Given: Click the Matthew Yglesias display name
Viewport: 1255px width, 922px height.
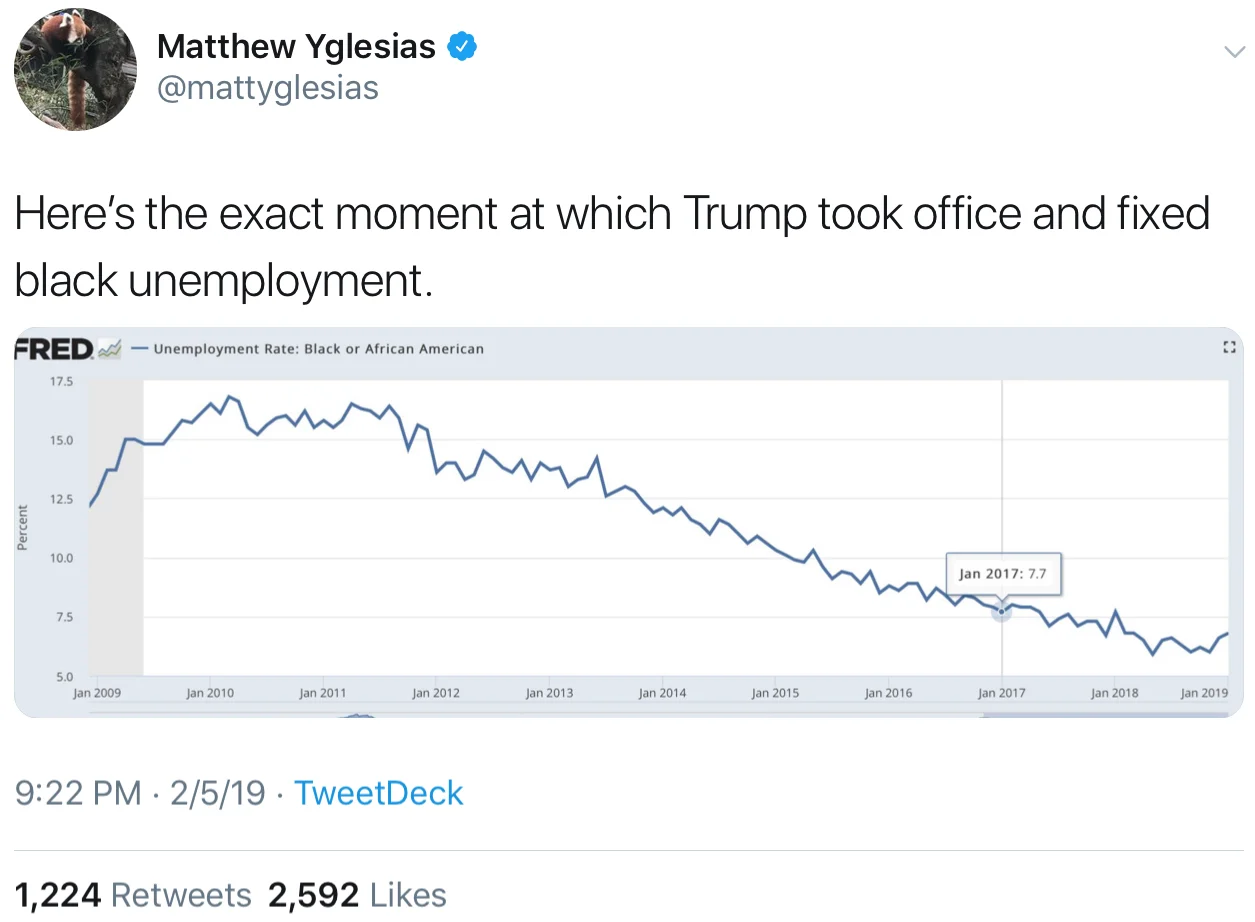Looking at the screenshot, I should tap(296, 46).
